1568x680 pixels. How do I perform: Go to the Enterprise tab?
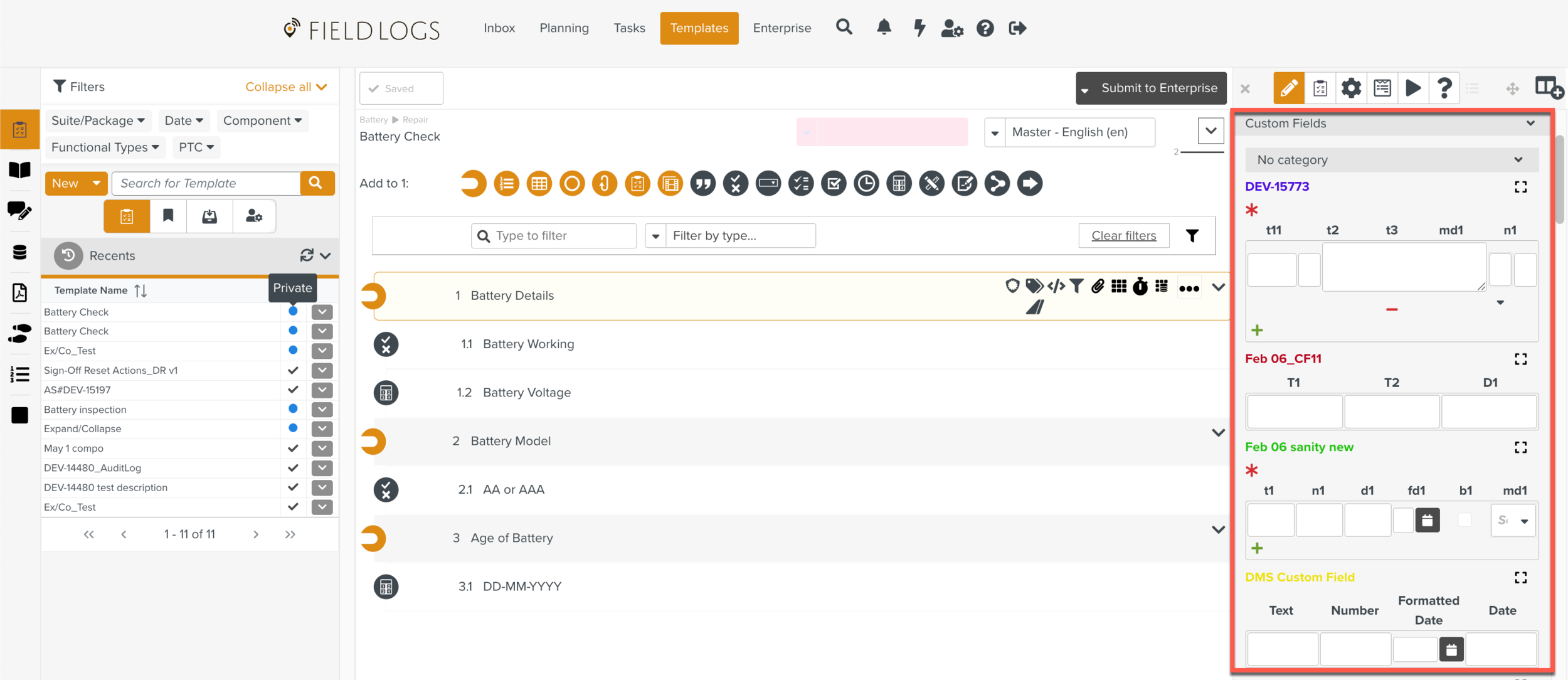(781, 28)
